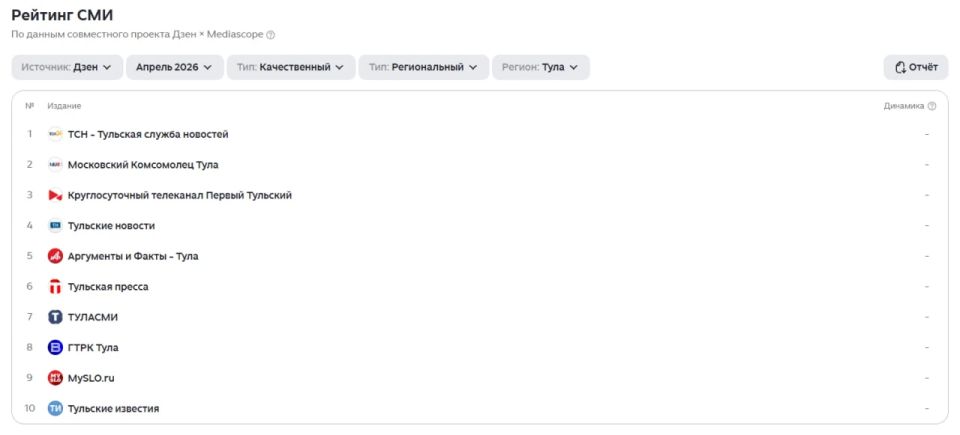960x435 pixels.
Task: Click the Тульские новости logo icon
Action: pos(55,226)
